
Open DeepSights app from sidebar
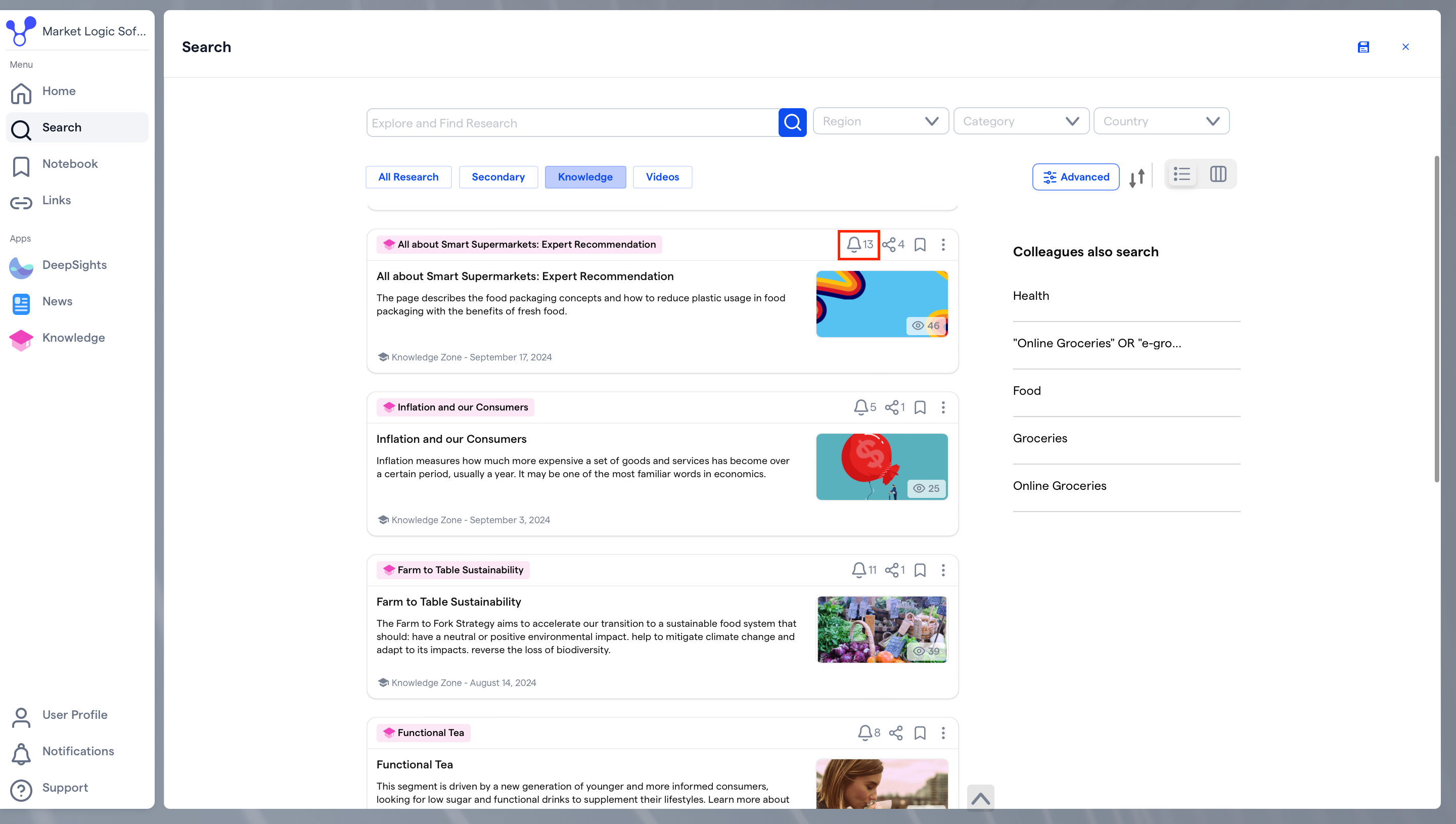pyautogui.click(x=74, y=265)
